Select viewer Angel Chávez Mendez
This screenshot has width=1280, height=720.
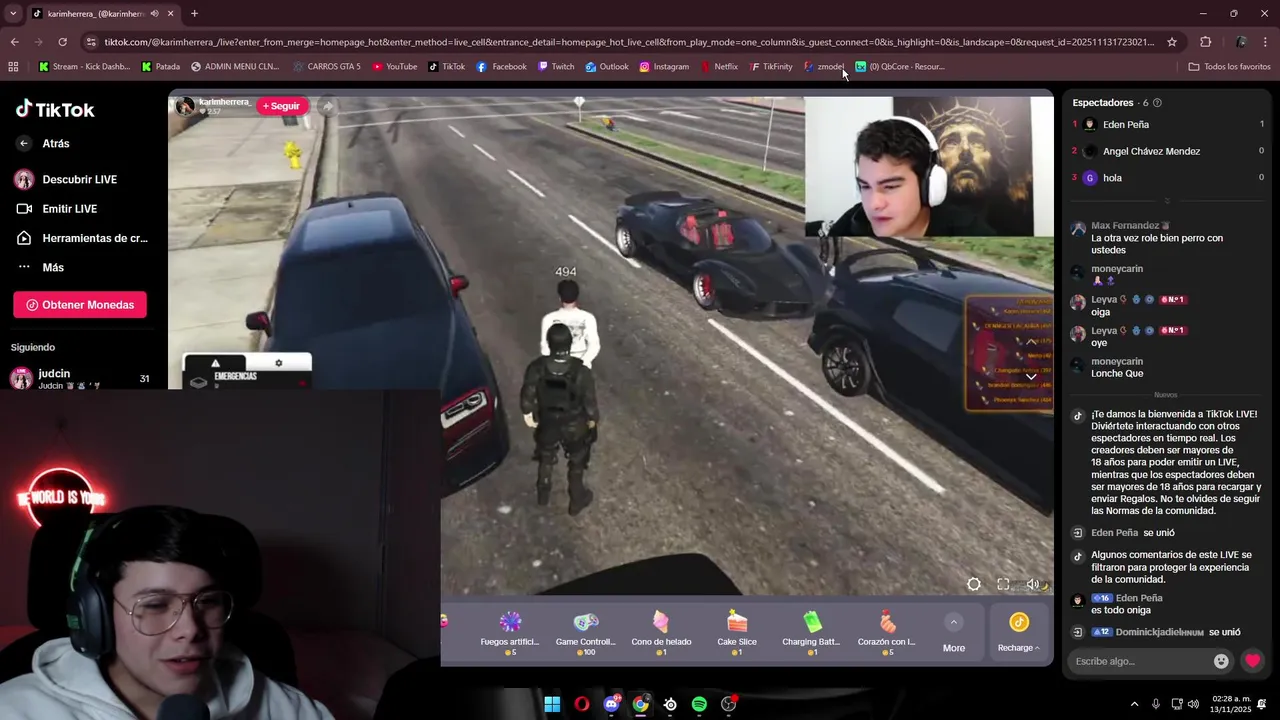[1151, 151]
